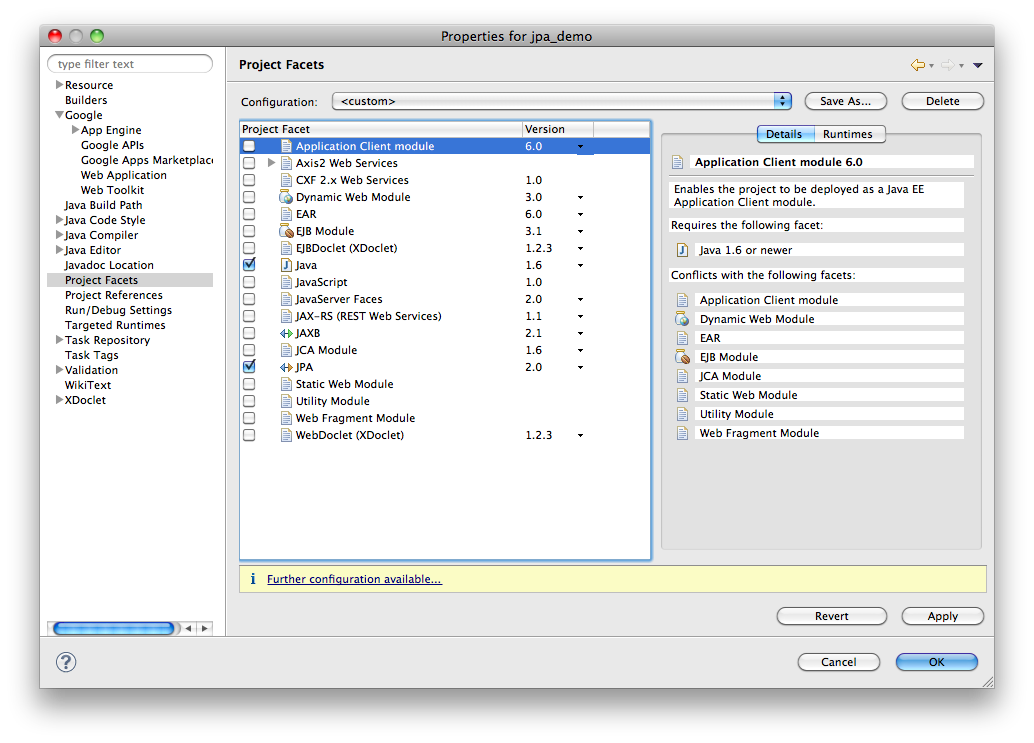1034x743 pixels.
Task: Click the JPA facet icon
Action: pos(286,367)
